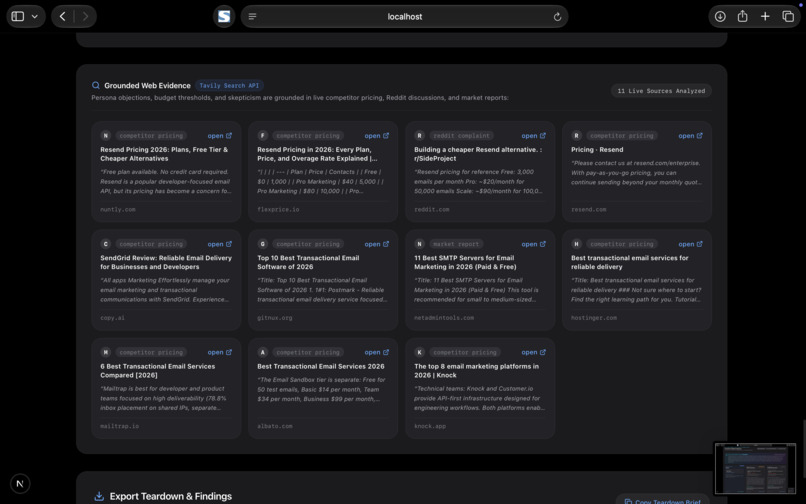Open the knock.app top 8 email link
The height and width of the screenshot is (504, 806).
534,352
